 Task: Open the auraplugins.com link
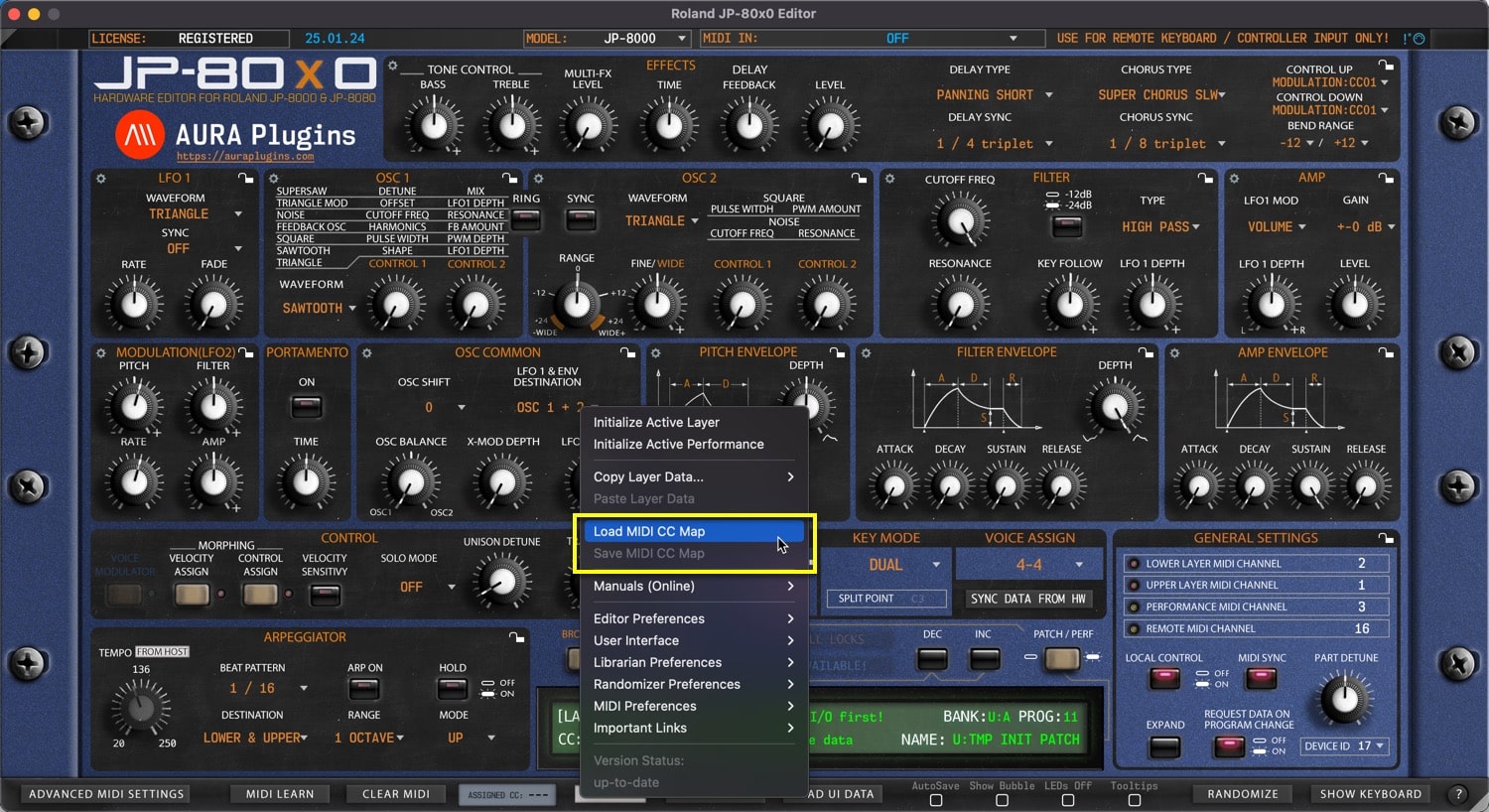tap(245, 157)
